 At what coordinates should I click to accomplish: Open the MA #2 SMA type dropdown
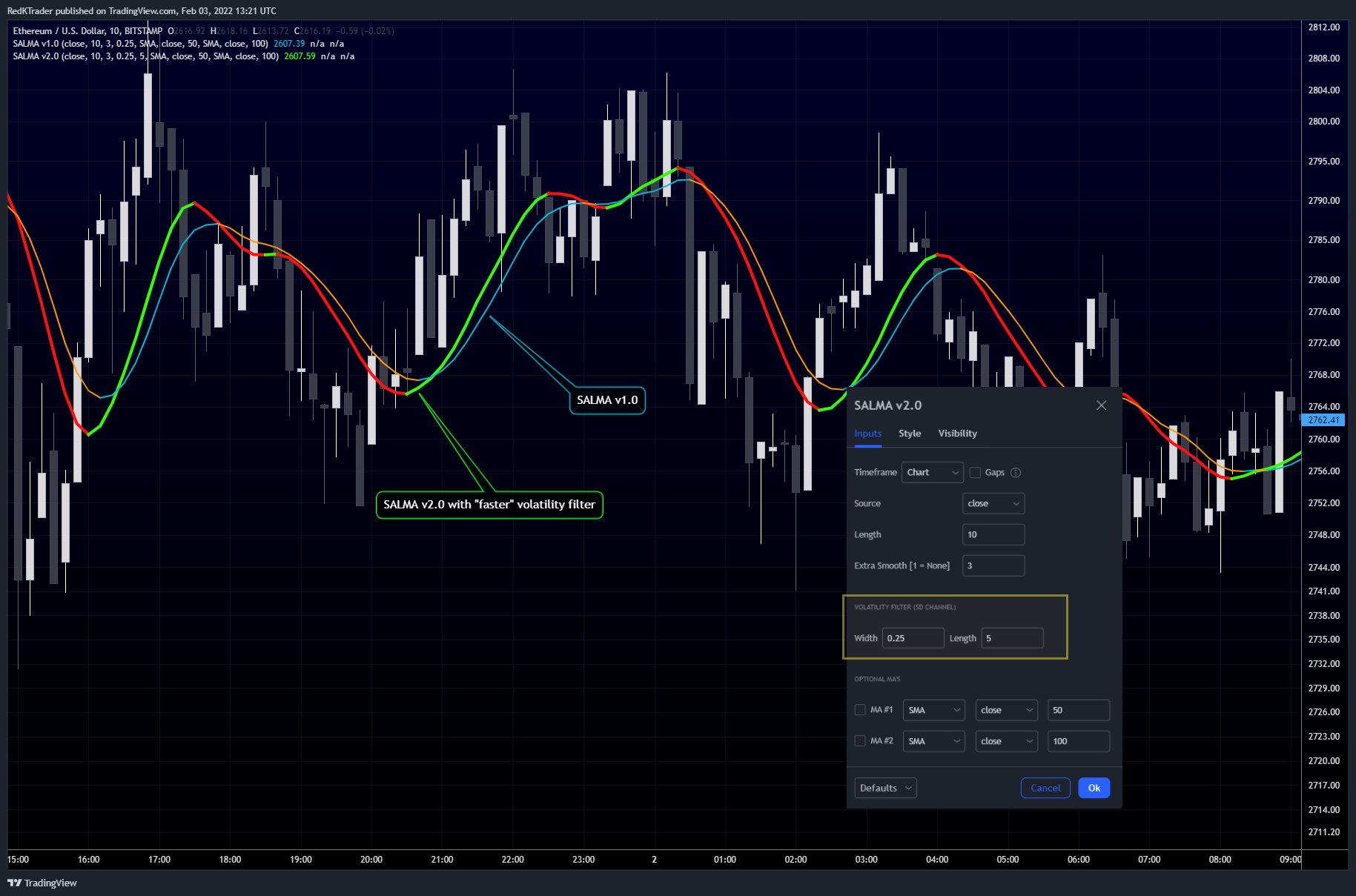(x=934, y=741)
